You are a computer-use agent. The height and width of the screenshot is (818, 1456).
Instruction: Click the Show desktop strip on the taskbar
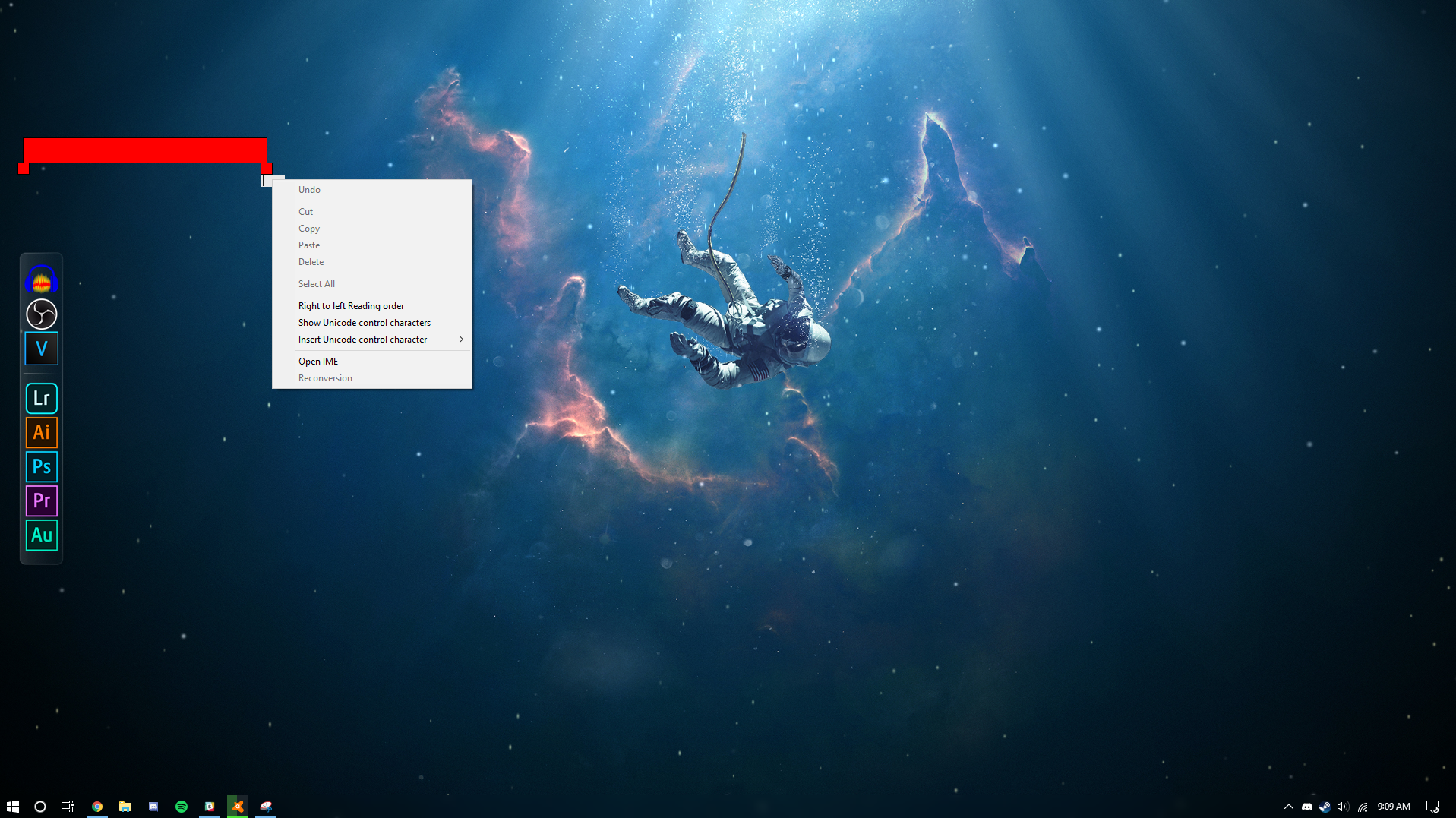1453,807
